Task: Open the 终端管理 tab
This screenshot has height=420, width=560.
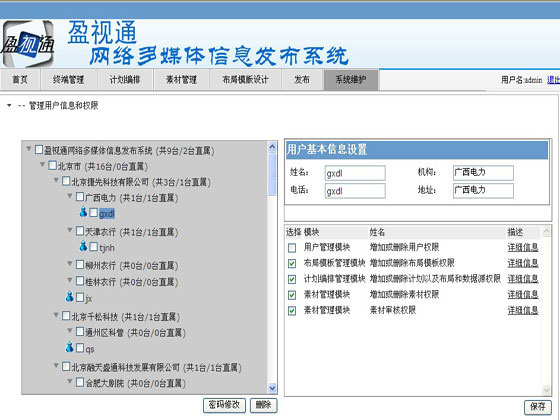Action: (68, 80)
